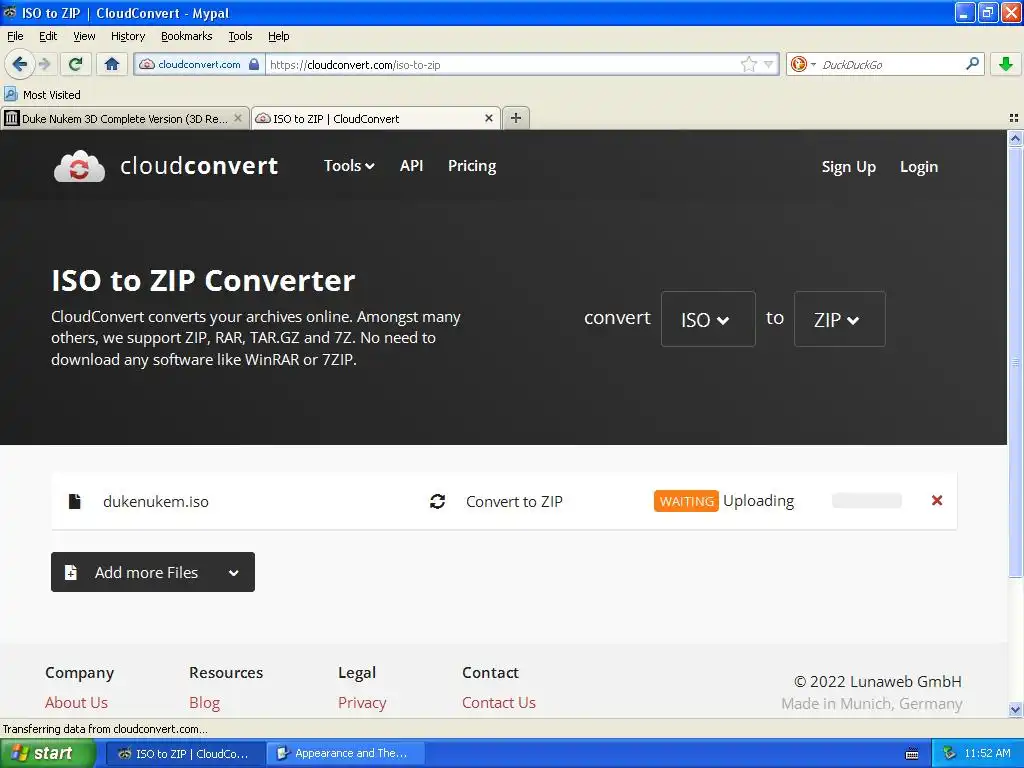The height and width of the screenshot is (768, 1024).
Task: Click the Most Visited bookmarks label
Action: point(52,95)
